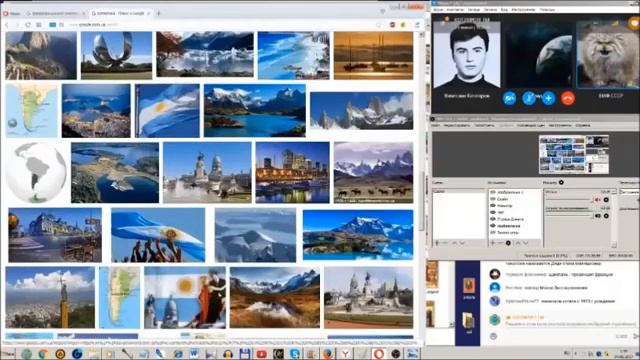Open Skype 'Контакты' menu
The image size is (640, 360).
point(455,9)
